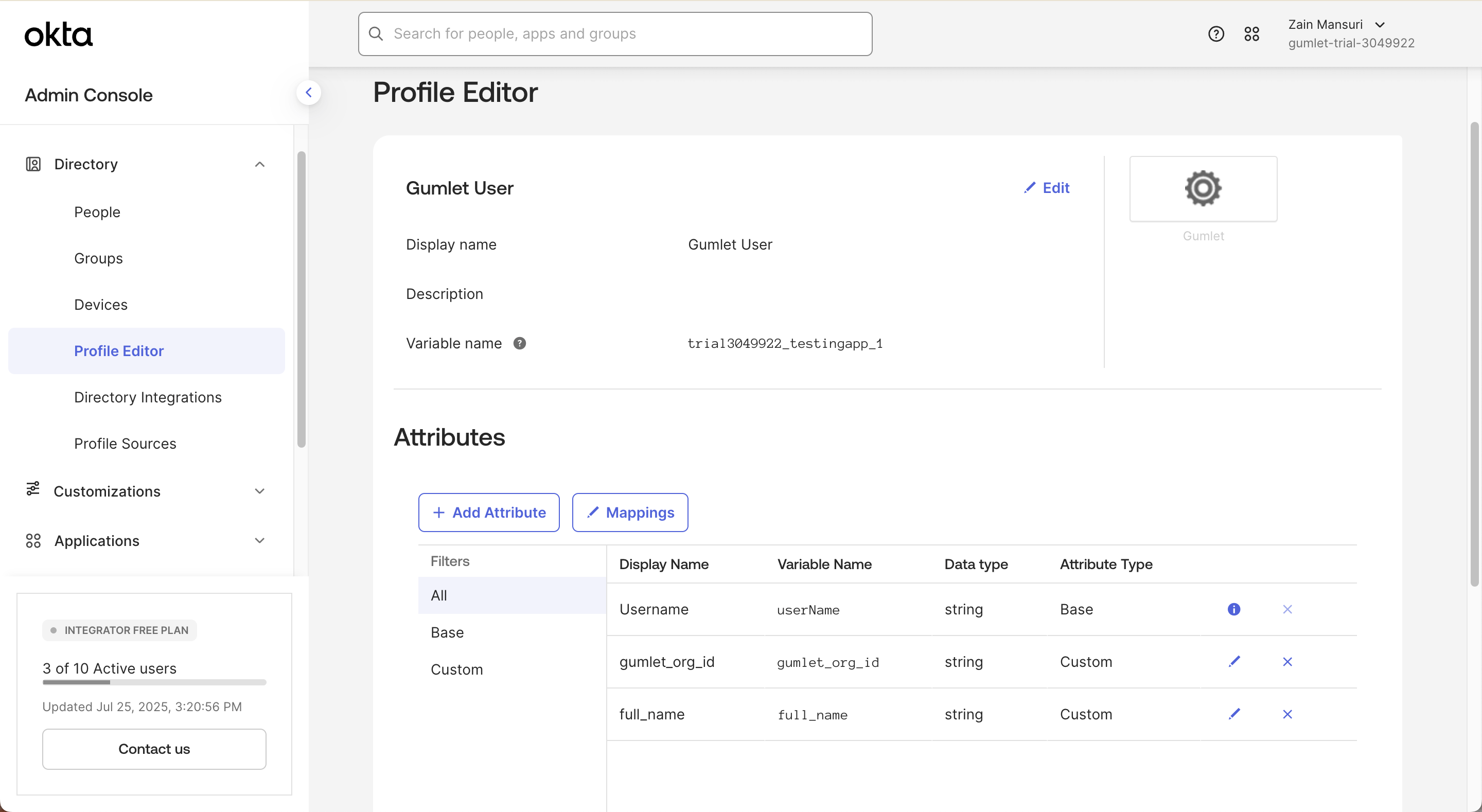
Task: Click the Applications grid icon in sidebar
Action: (33, 540)
